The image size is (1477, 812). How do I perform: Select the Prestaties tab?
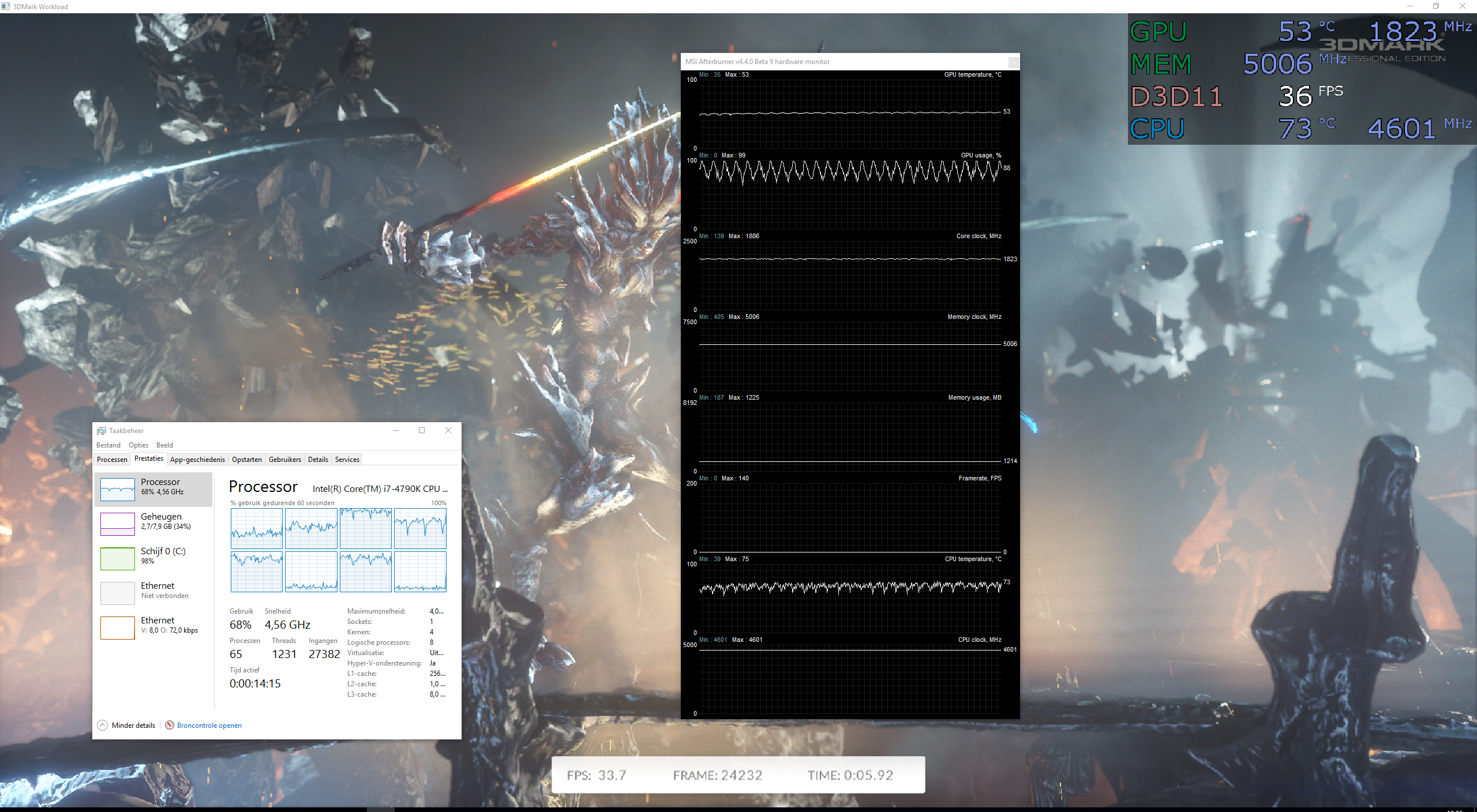point(149,458)
